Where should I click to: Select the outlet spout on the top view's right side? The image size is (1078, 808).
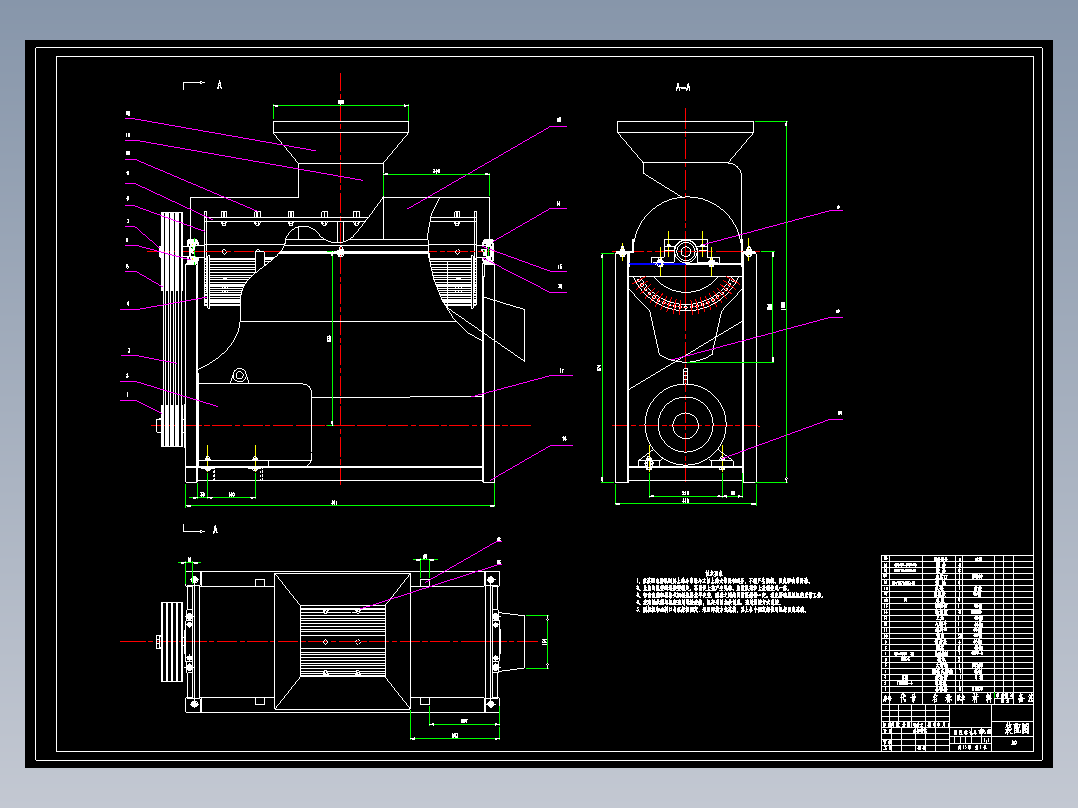(512, 641)
